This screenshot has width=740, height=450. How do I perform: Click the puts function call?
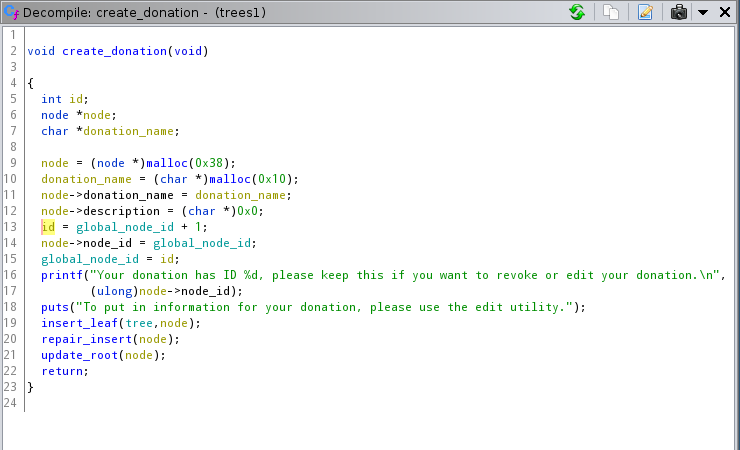point(55,308)
